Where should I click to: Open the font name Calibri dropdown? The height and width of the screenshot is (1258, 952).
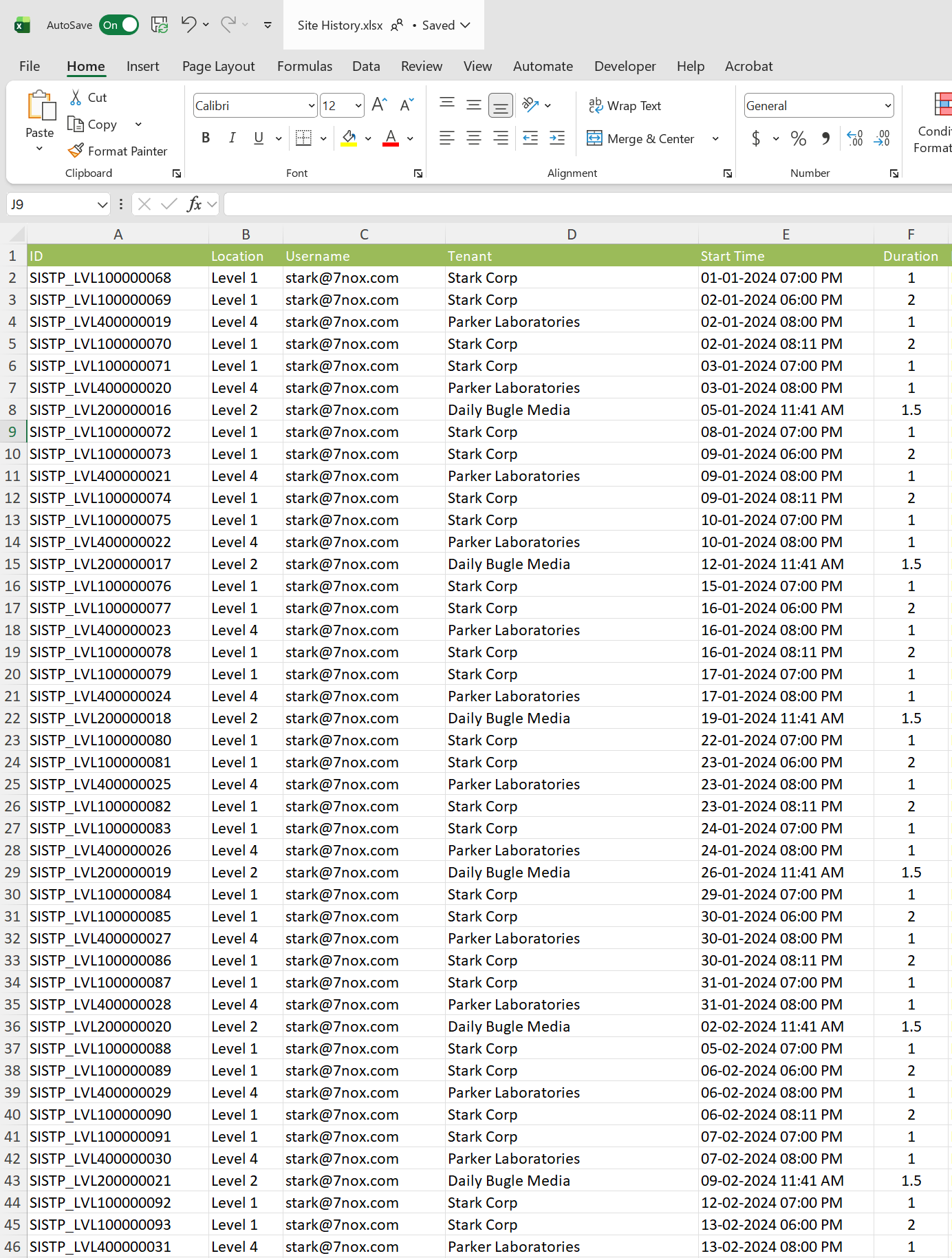click(x=311, y=106)
